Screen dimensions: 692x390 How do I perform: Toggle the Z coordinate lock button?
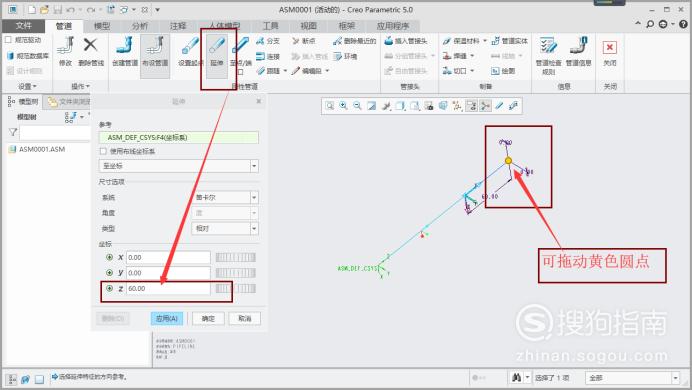(x=109, y=288)
